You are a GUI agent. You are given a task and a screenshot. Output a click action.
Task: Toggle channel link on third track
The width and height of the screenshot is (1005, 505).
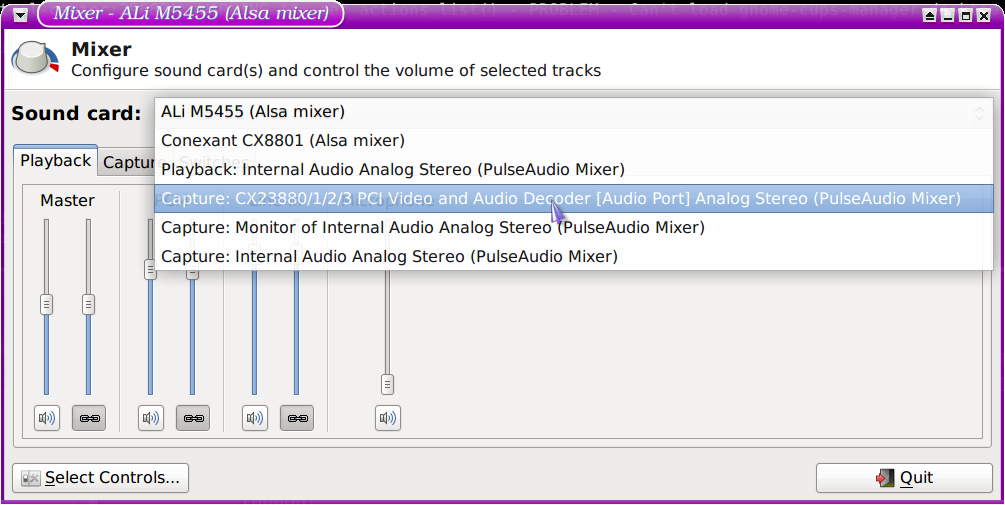[297, 418]
